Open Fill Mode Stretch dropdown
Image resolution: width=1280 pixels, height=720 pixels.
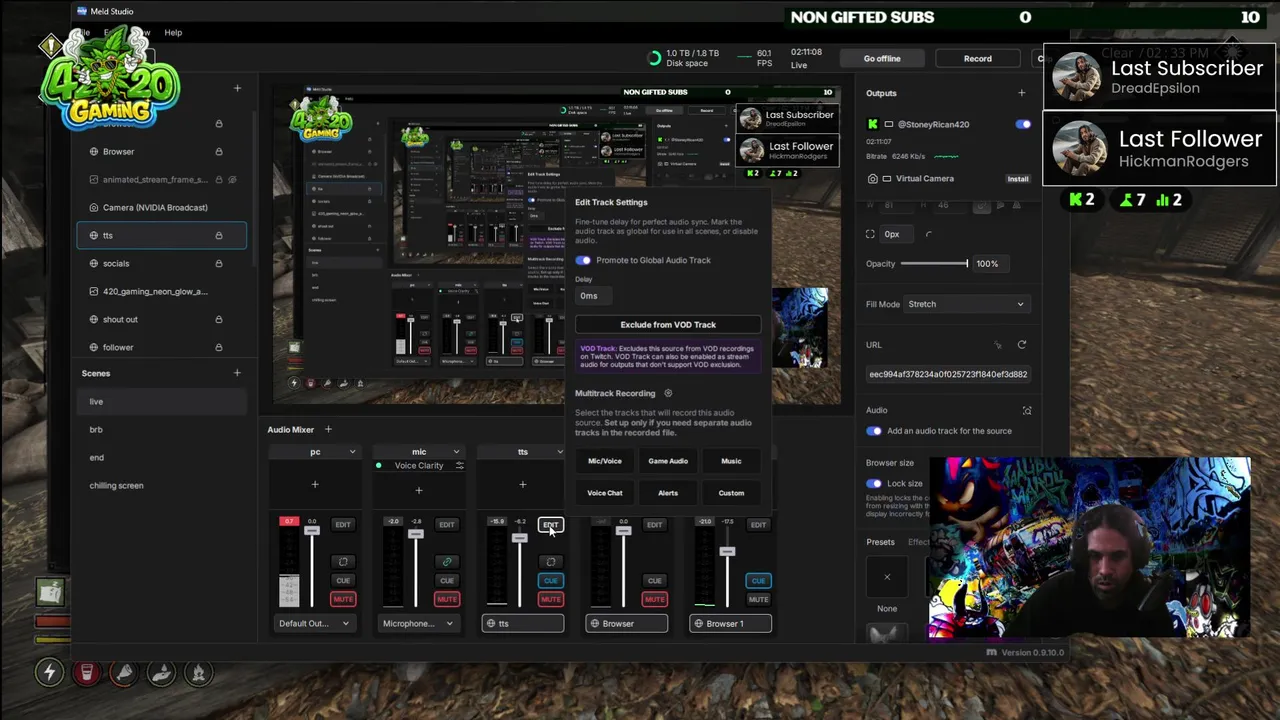(x=965, y=304)
